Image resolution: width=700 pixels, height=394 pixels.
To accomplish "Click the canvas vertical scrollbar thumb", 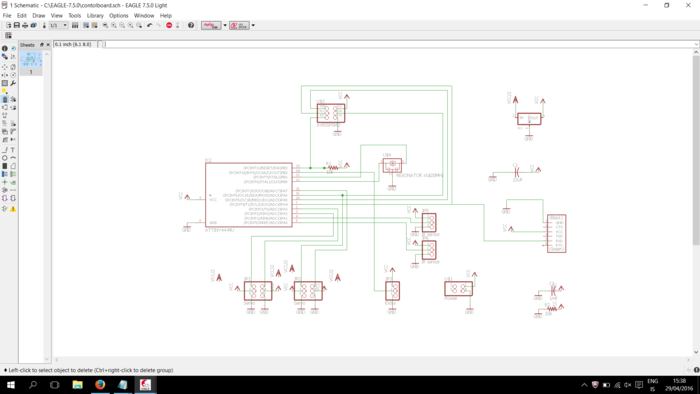I will (x=696, y=150).
